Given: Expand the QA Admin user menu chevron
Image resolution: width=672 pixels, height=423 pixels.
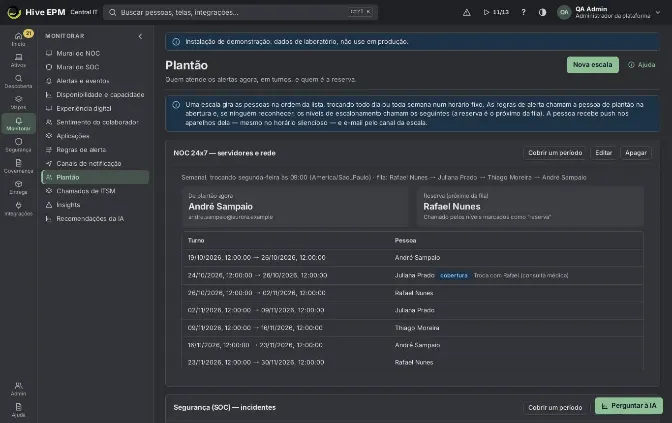Looking at the screenshot, I should 658,12.
